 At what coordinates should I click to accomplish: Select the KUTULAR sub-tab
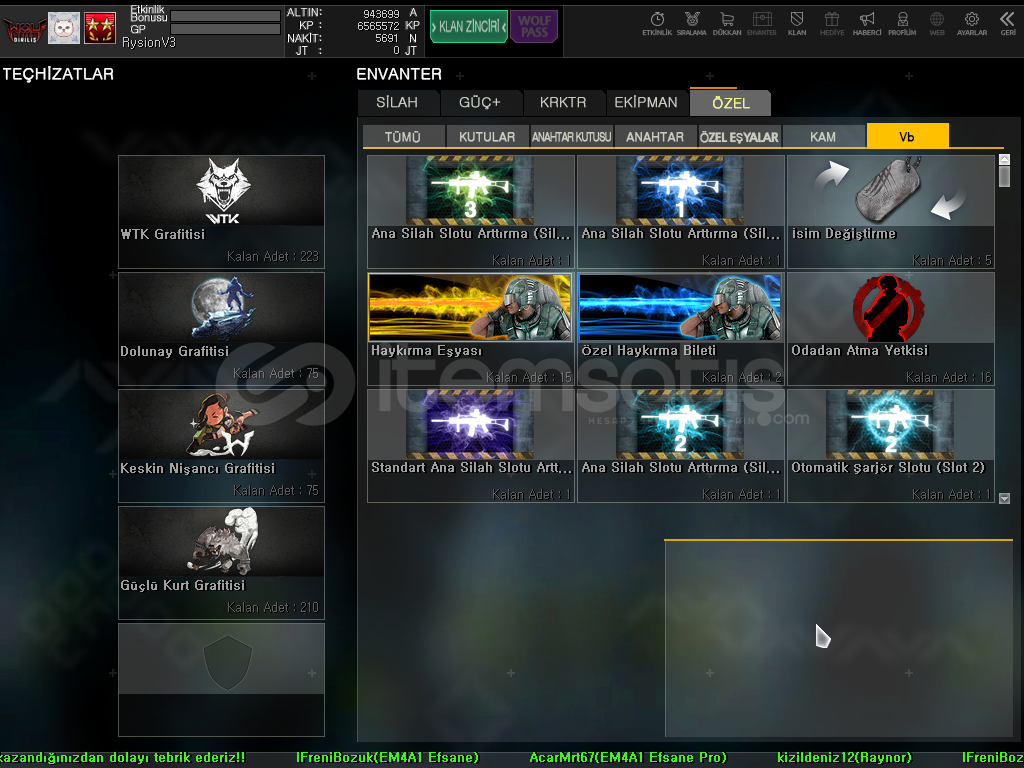tap(487, 137)
